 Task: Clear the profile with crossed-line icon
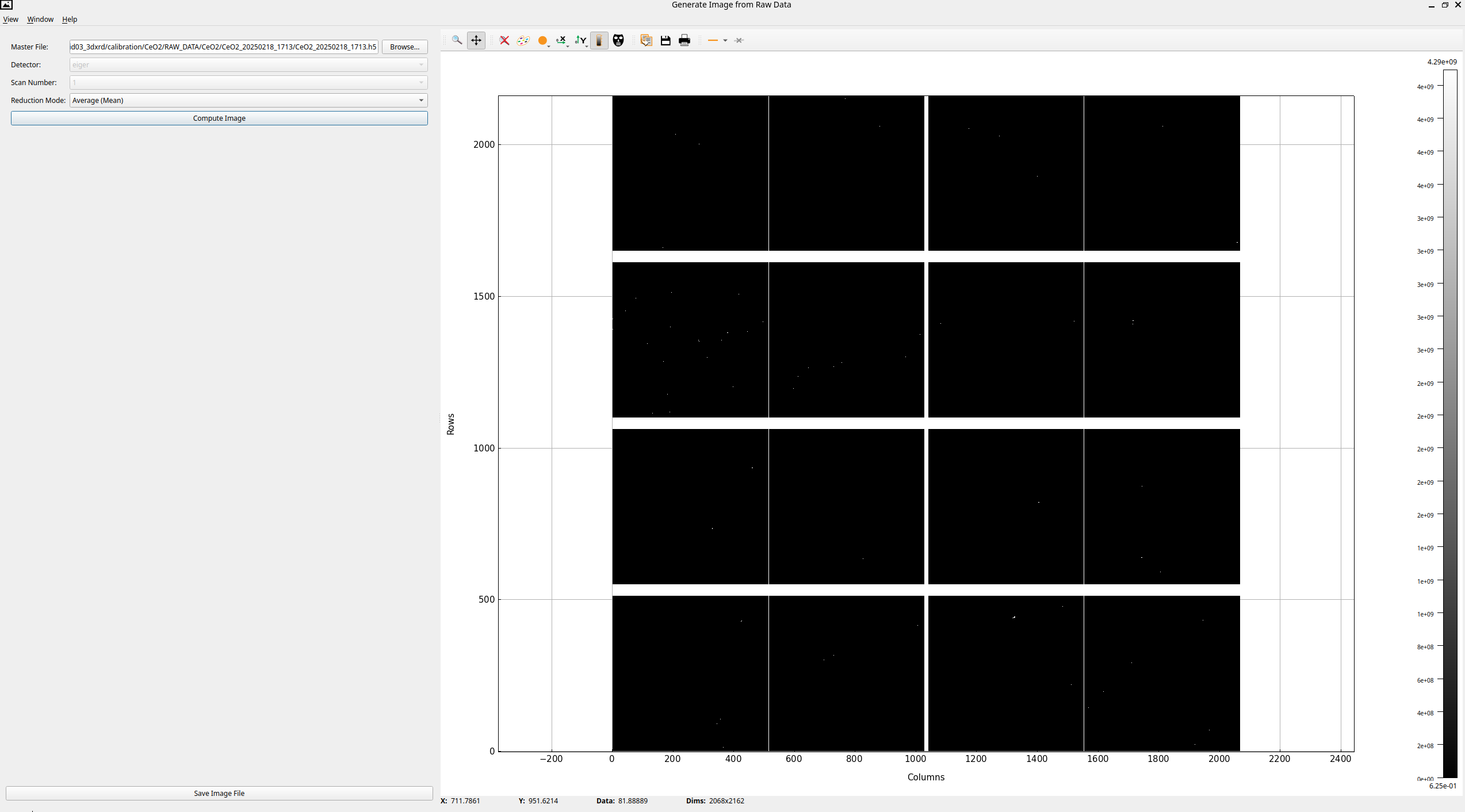point(739,40)
